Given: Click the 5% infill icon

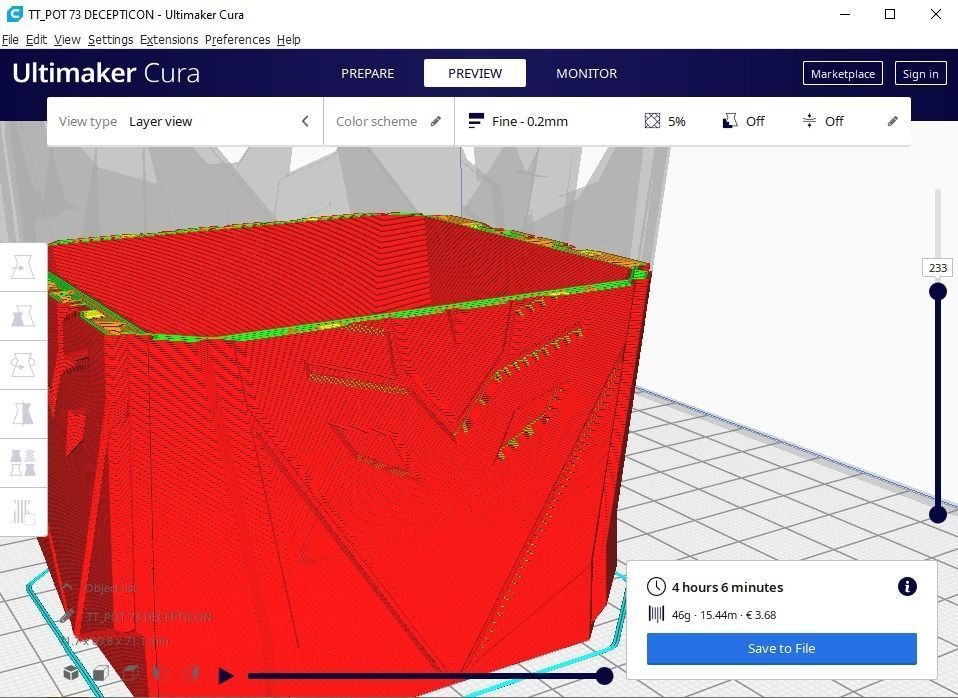Looking at the screenshot, I should tap(653, 121).
